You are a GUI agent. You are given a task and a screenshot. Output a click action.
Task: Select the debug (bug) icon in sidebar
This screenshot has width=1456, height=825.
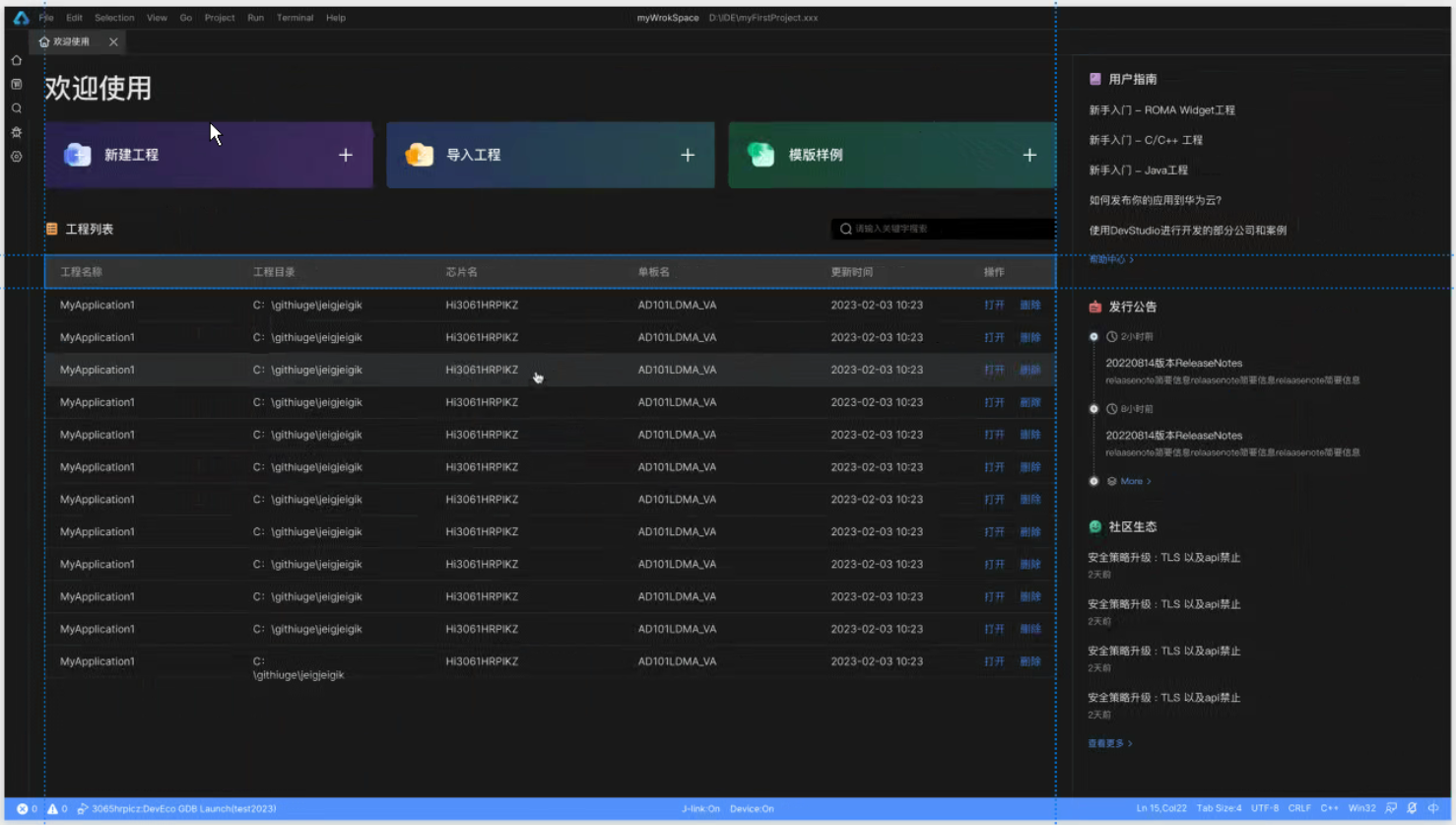(16, 131)
